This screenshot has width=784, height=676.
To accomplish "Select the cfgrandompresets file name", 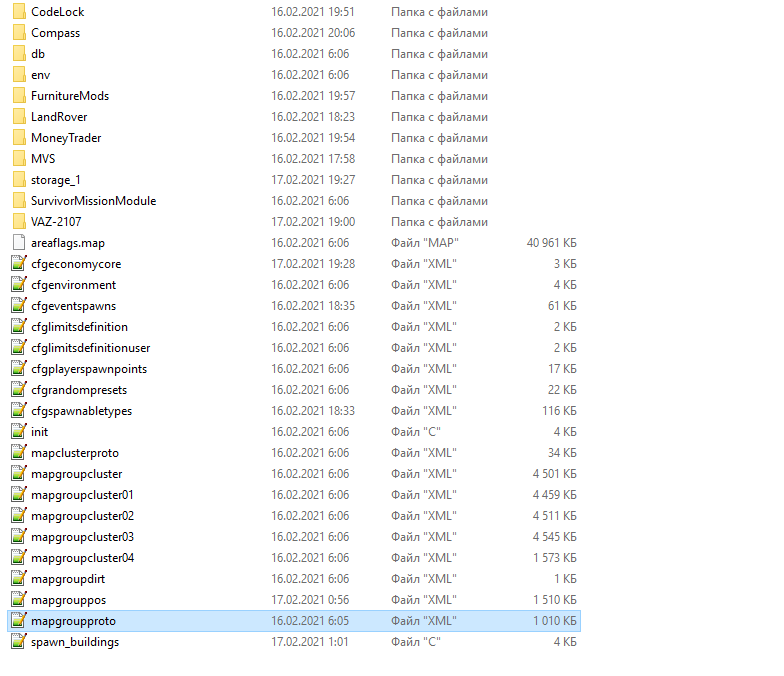I will (79, 390).
